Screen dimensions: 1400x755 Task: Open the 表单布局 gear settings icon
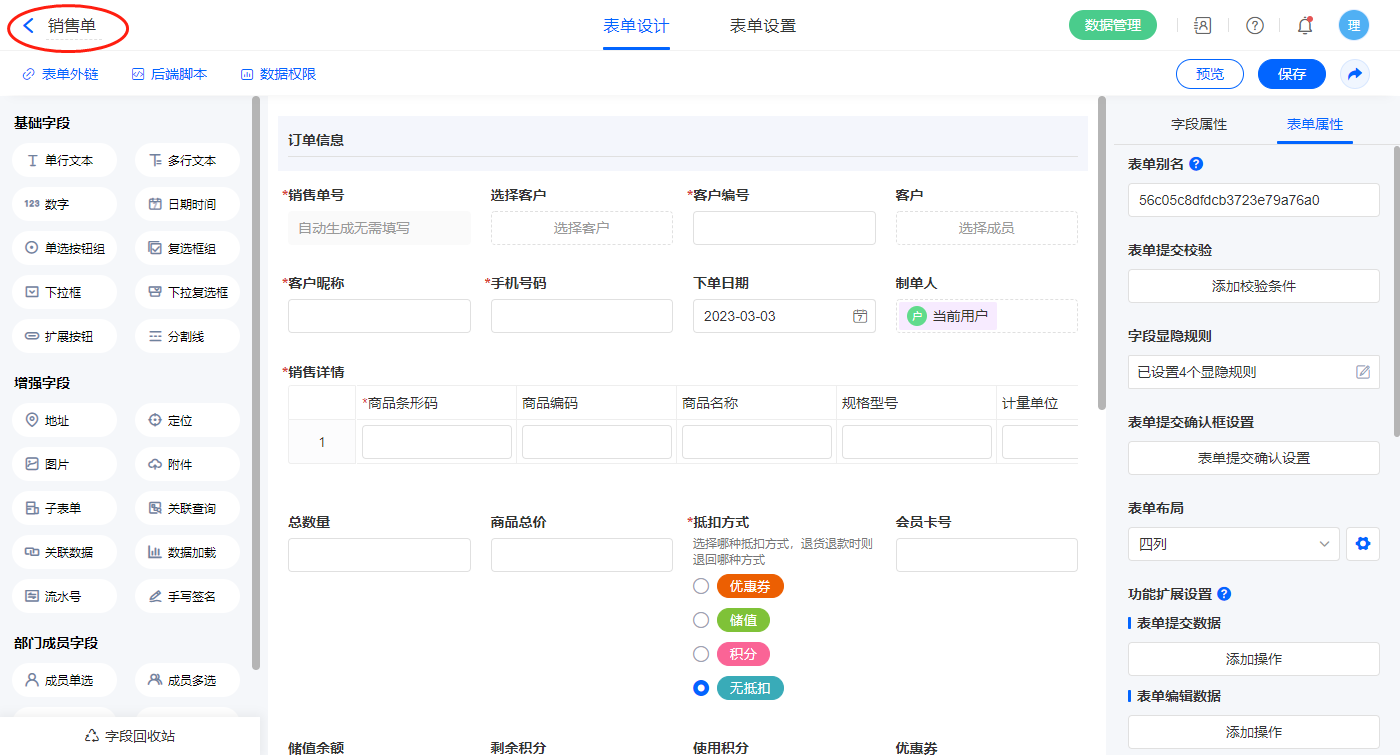click(x=1361, y=544)
